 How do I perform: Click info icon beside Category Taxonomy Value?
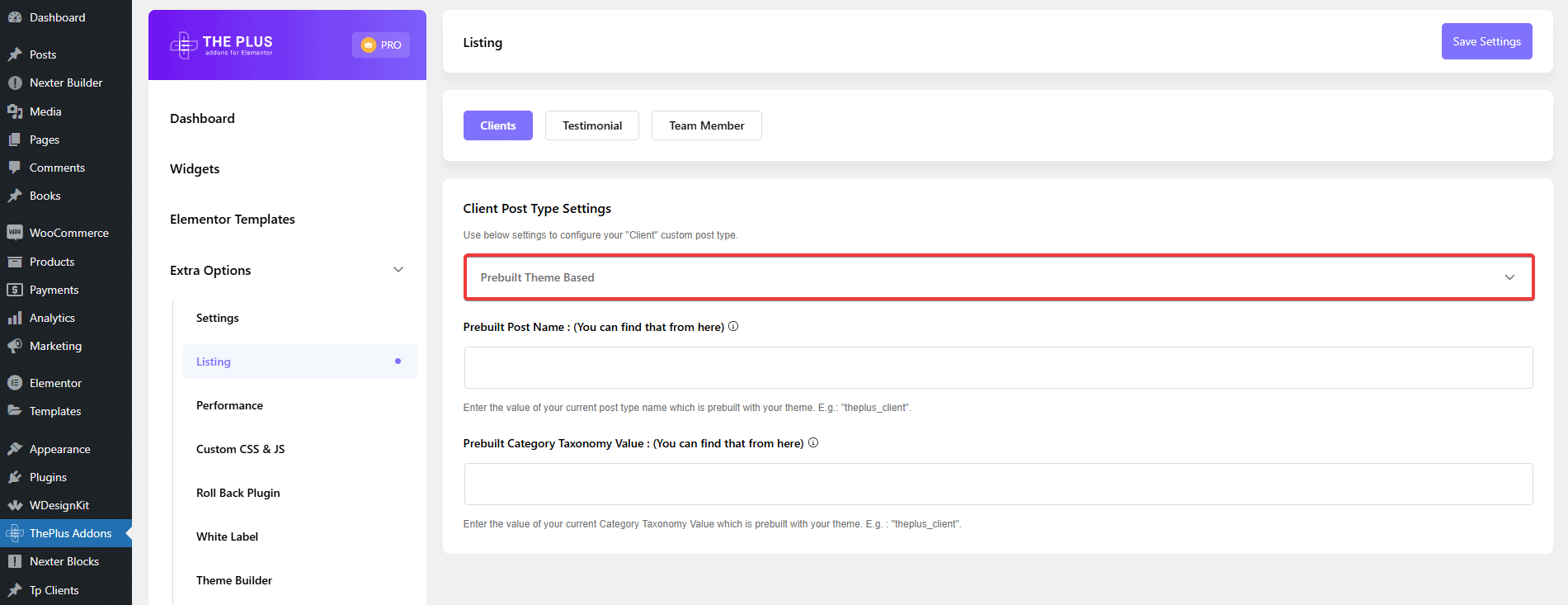click(x=813, y=443)
